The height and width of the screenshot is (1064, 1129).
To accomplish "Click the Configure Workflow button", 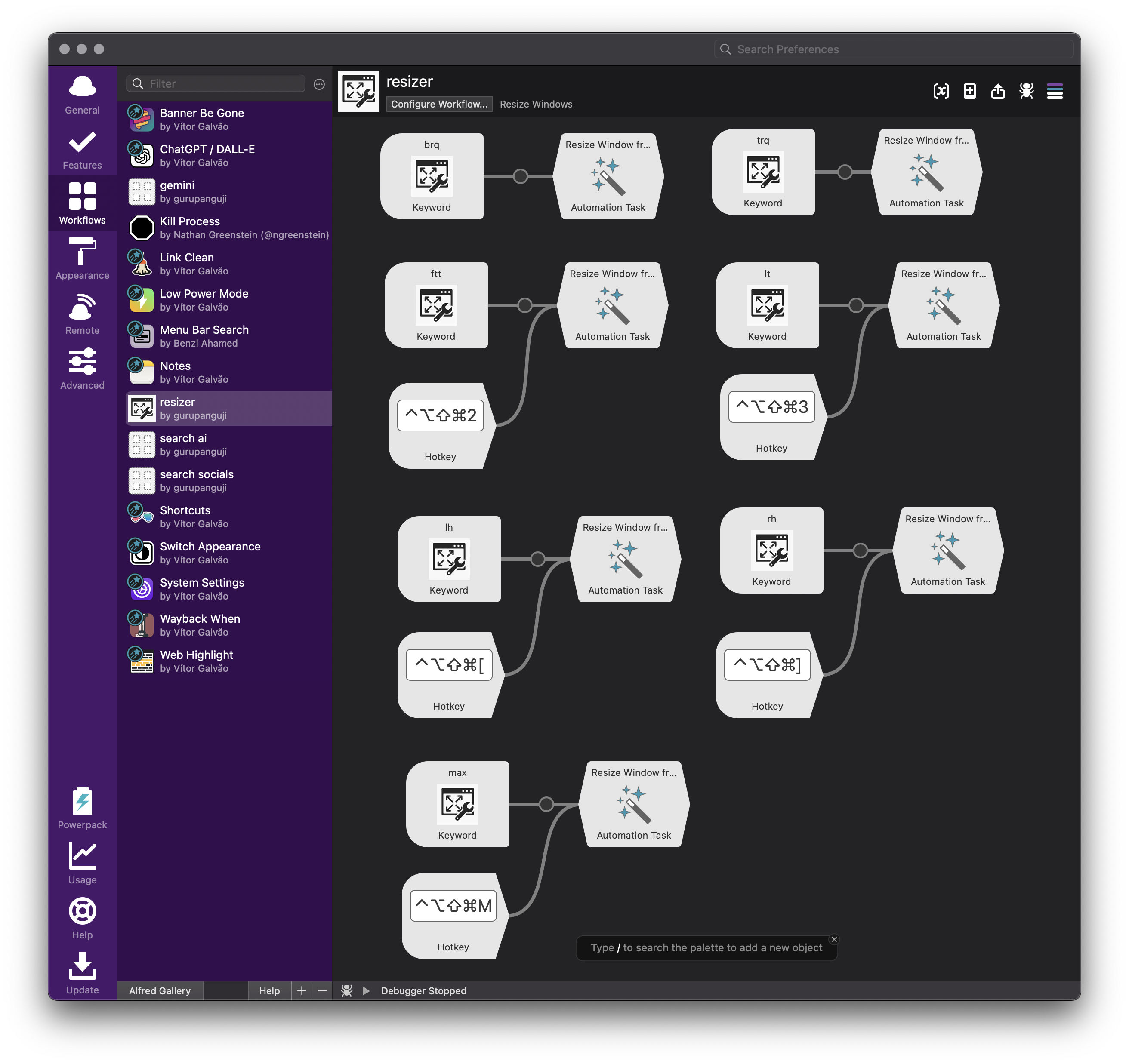I will point(439,104).
